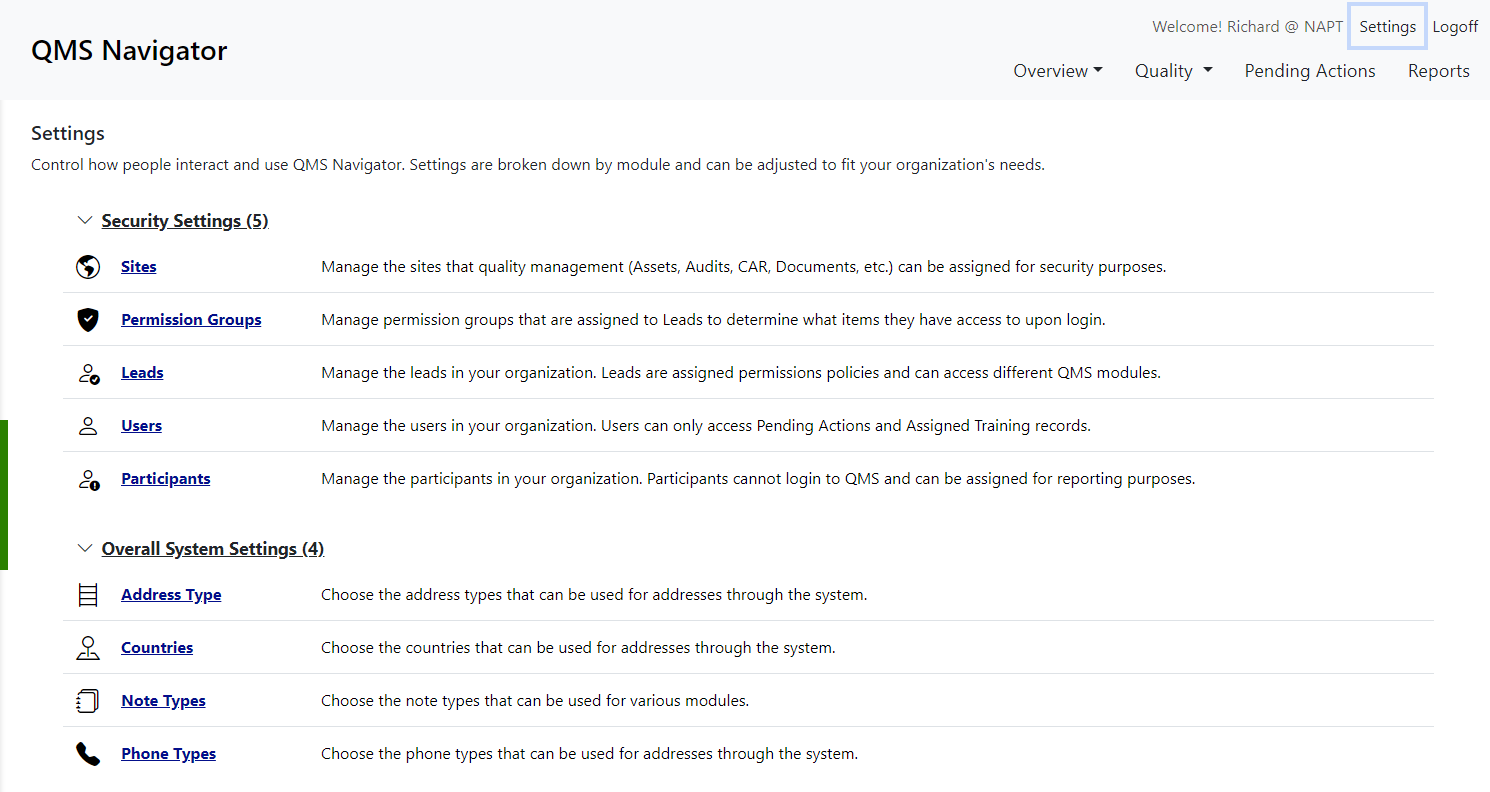
Task: Log off using the Logoff link
Action: (1455, 27)
